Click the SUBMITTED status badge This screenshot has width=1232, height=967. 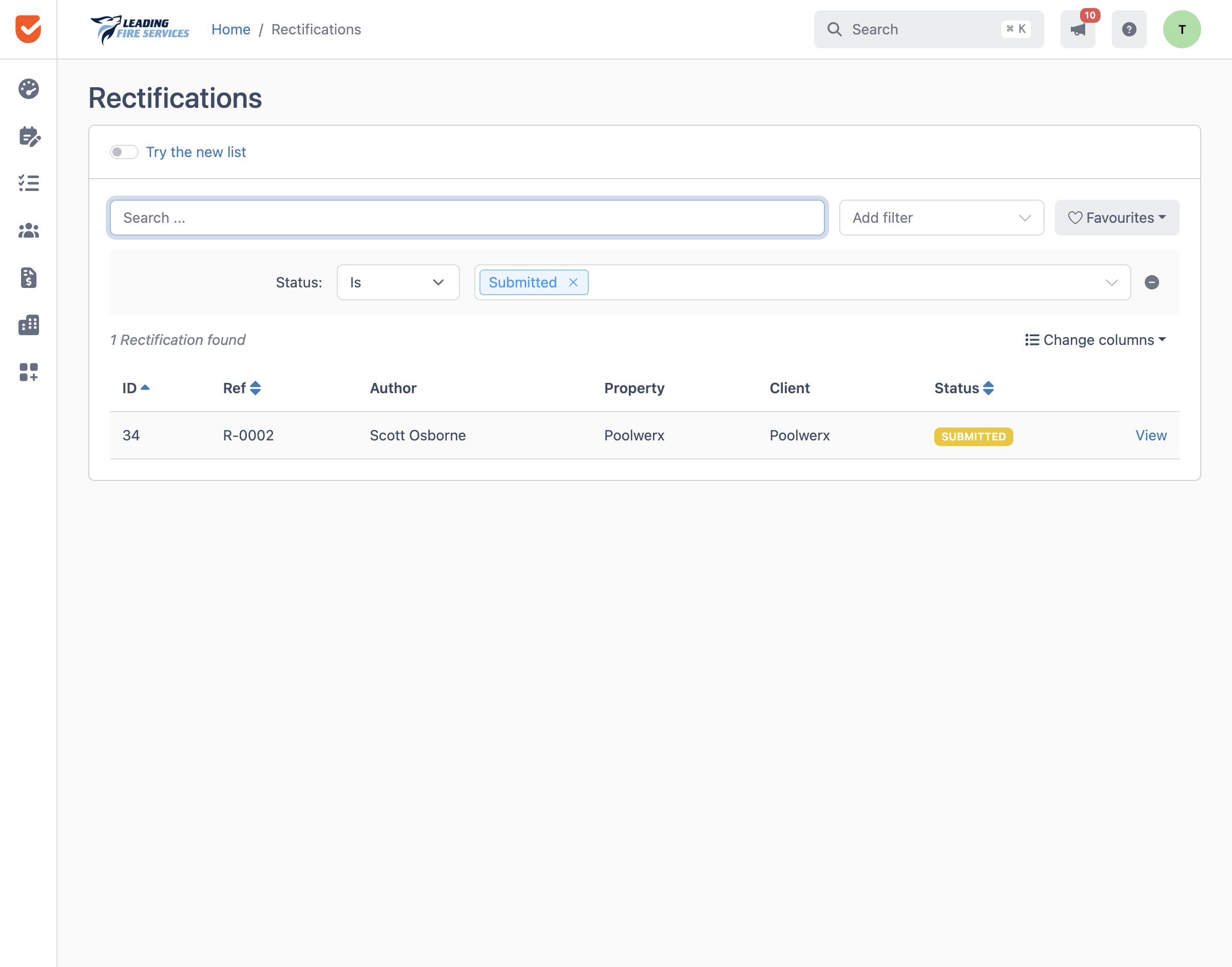coord(973,436)
